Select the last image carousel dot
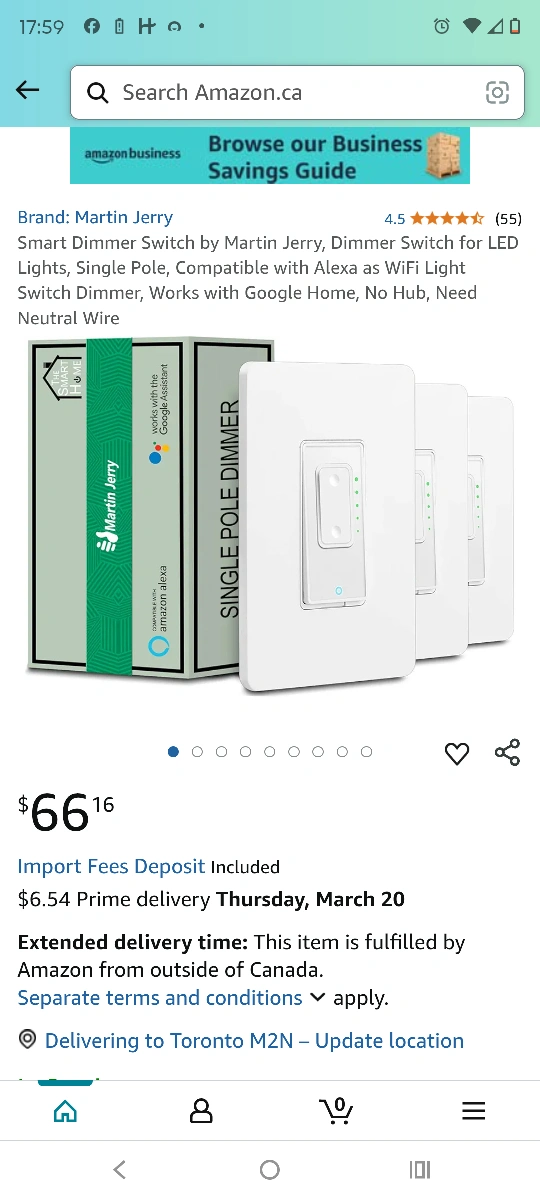Screen dimensions: 540x1200 point(367,752)
